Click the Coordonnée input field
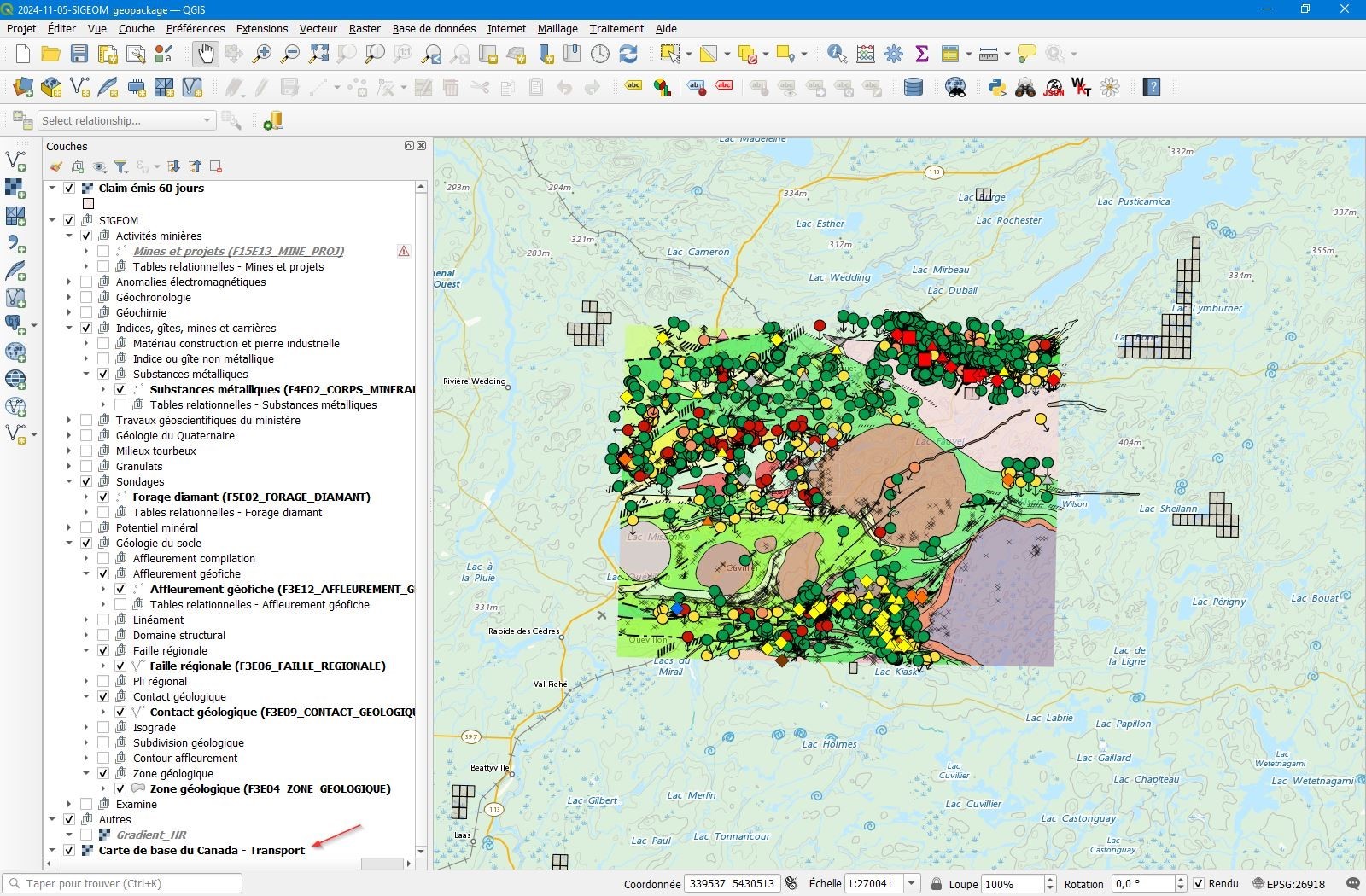 coord(732,883)
